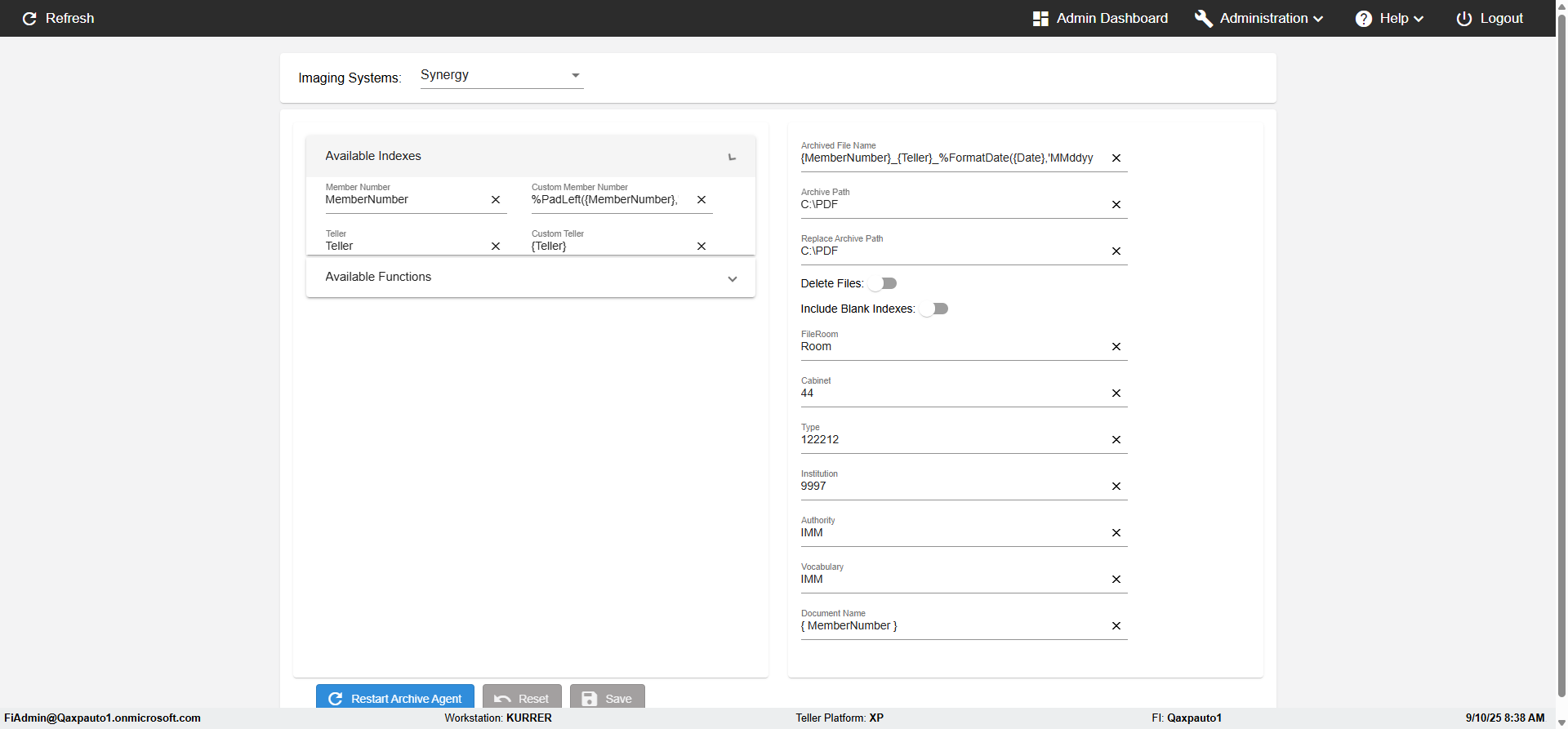Clear the Archived File Name field
This screenshot has height=729, width=1568.
1116,158
